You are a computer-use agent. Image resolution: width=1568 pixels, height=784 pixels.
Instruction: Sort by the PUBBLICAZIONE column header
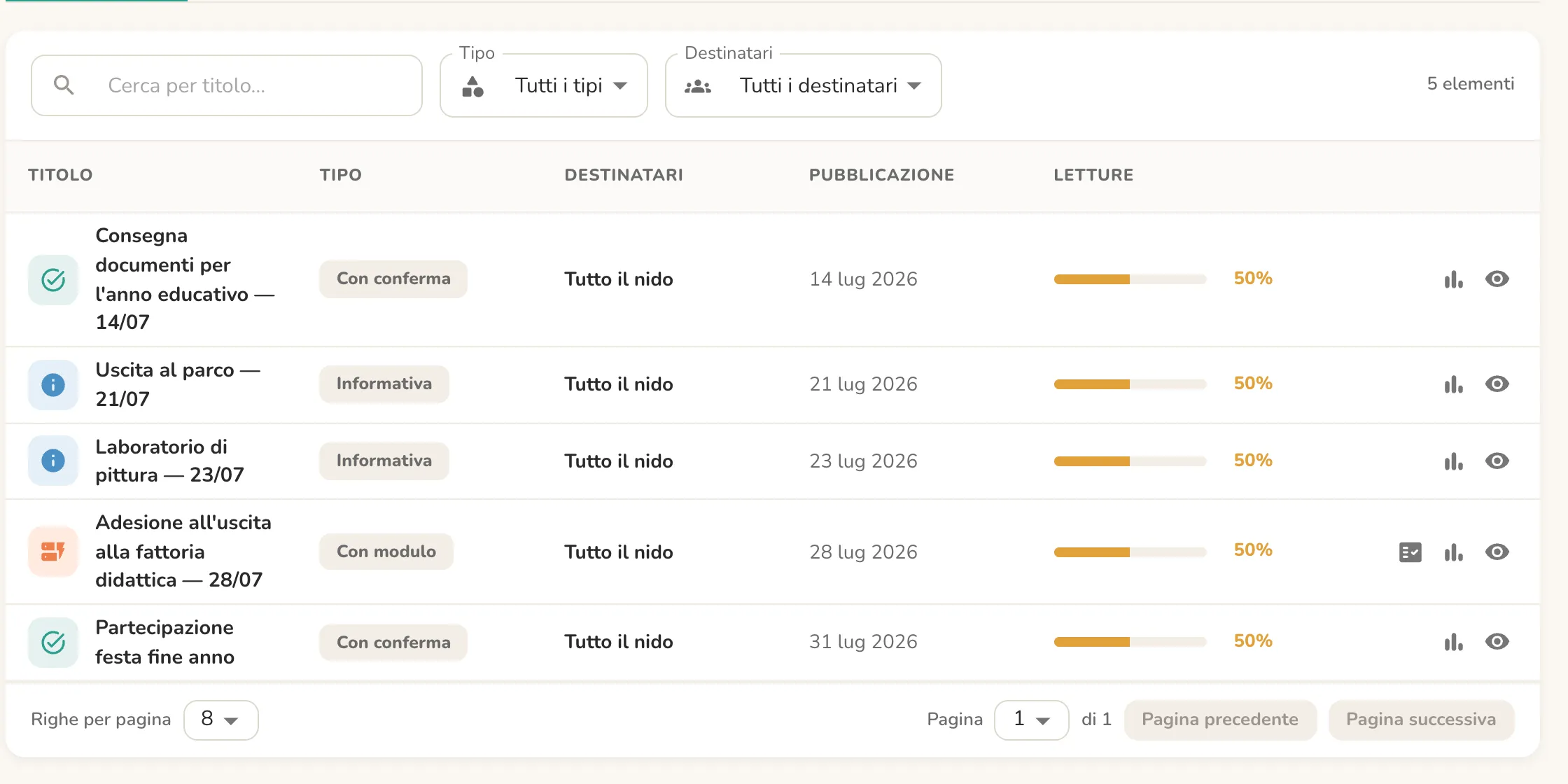pyautogui.click(x=881, y=175)
